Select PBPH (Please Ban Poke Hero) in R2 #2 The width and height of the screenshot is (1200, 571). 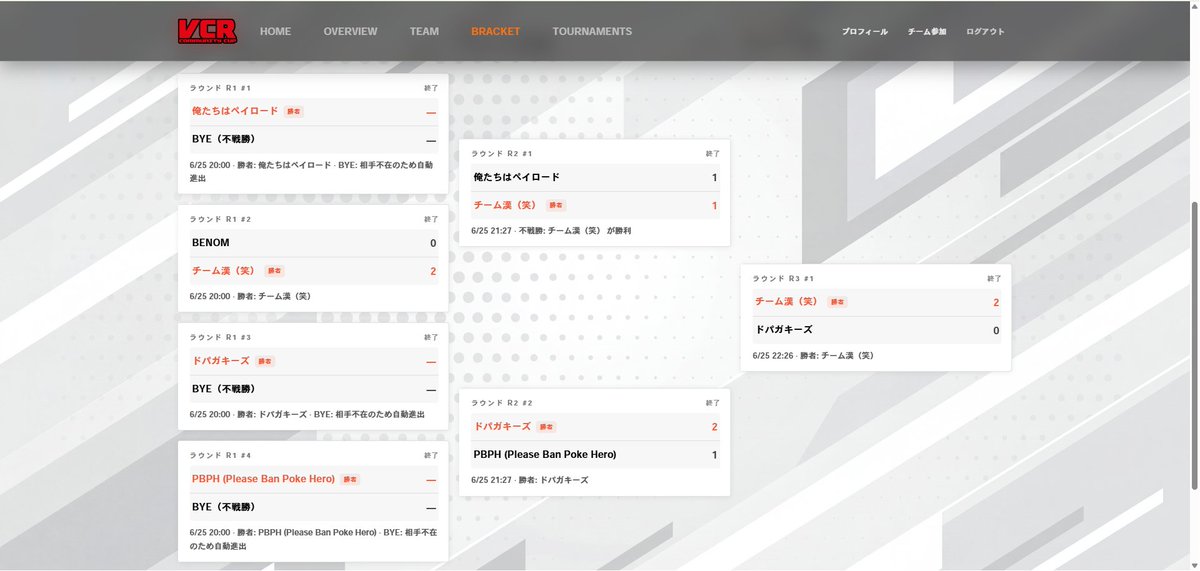pos(545,455)
